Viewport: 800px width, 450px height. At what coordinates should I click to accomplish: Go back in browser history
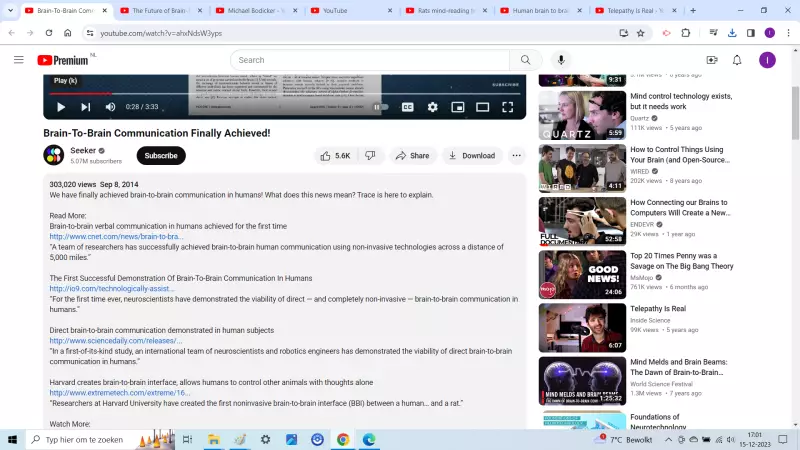tap(12, 33)
